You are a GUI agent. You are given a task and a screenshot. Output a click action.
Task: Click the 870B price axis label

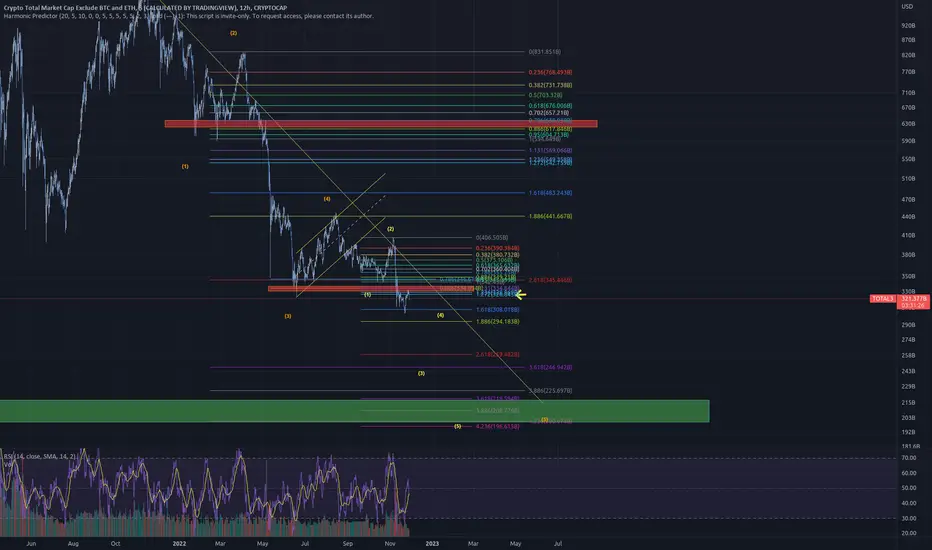[x=908, y=40]
